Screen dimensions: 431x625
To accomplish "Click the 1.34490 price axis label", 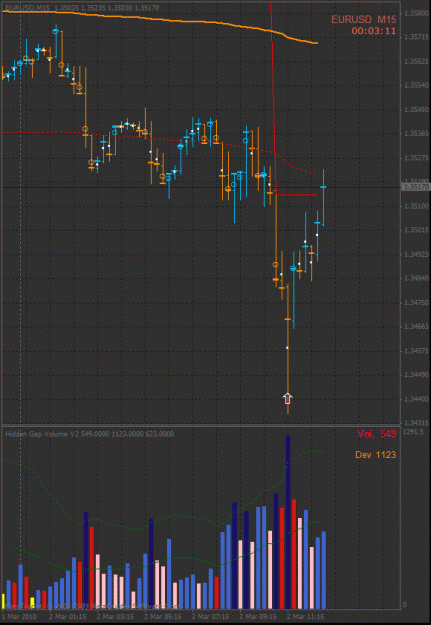I will point(415,375).
